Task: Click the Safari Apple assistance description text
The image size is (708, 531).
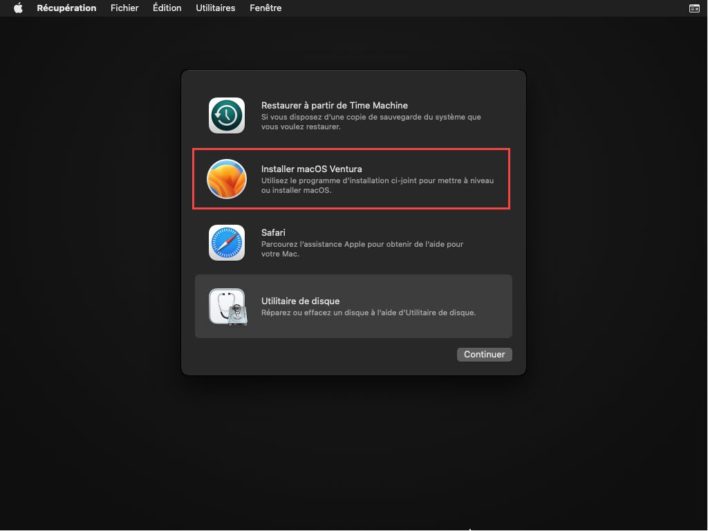Action: tap(361, 249)
